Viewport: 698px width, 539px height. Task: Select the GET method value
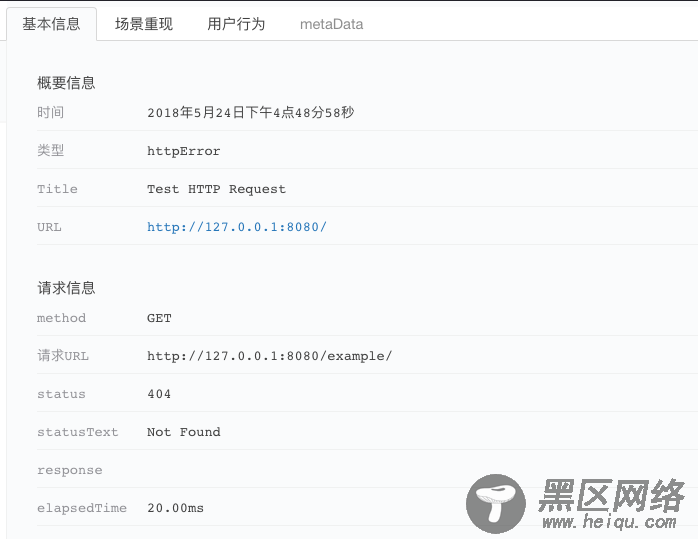pyautogui.click(x=159, y=318)
